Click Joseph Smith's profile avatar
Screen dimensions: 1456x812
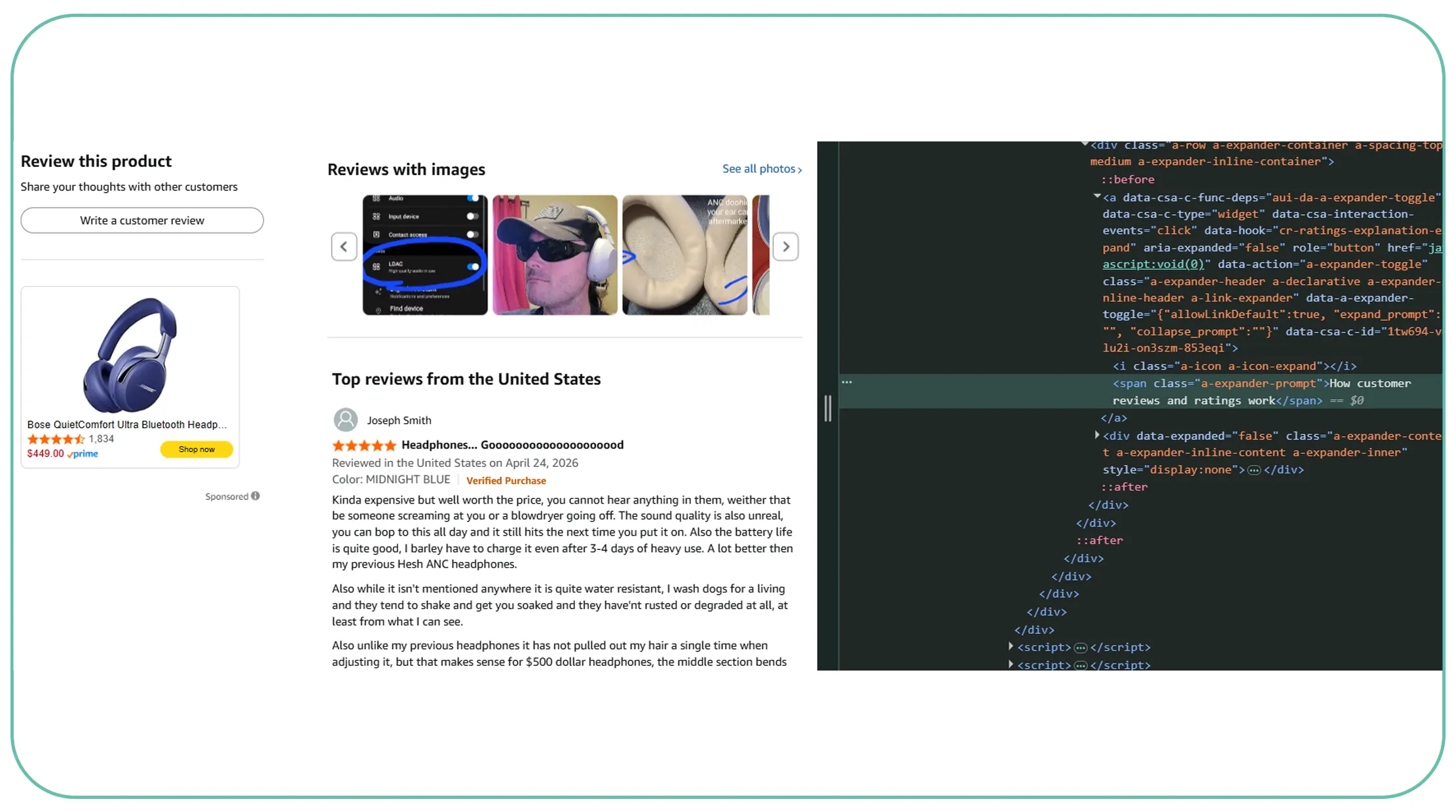tap(346, 420)
